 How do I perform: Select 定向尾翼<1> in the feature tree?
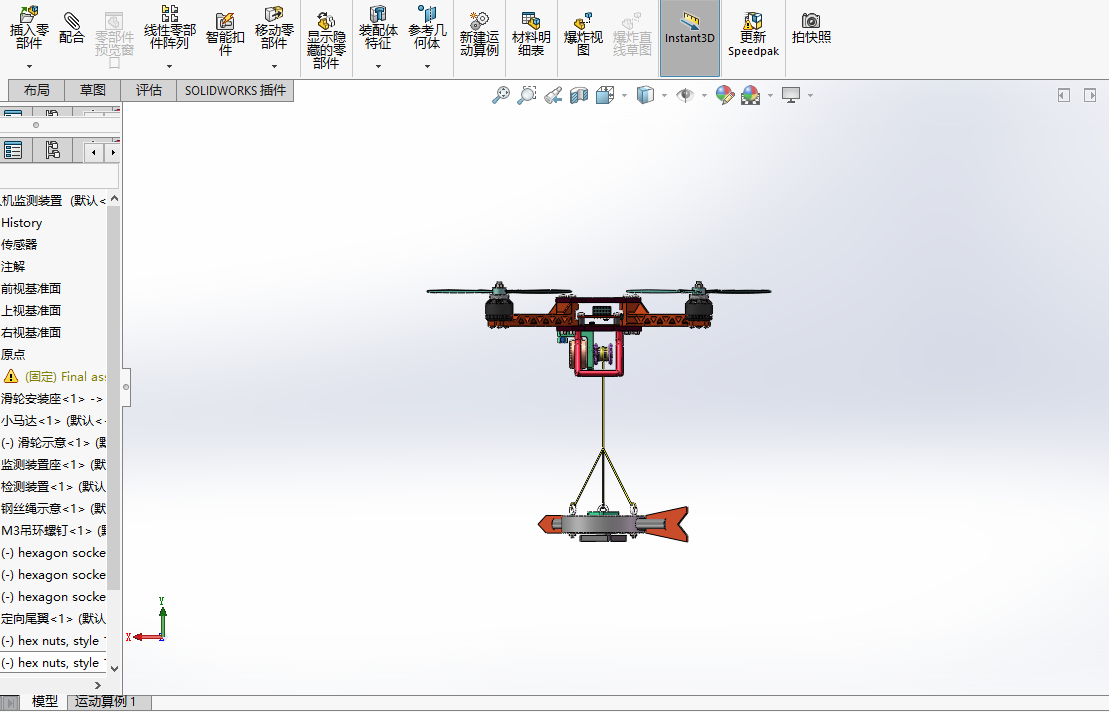coord(53,619)
